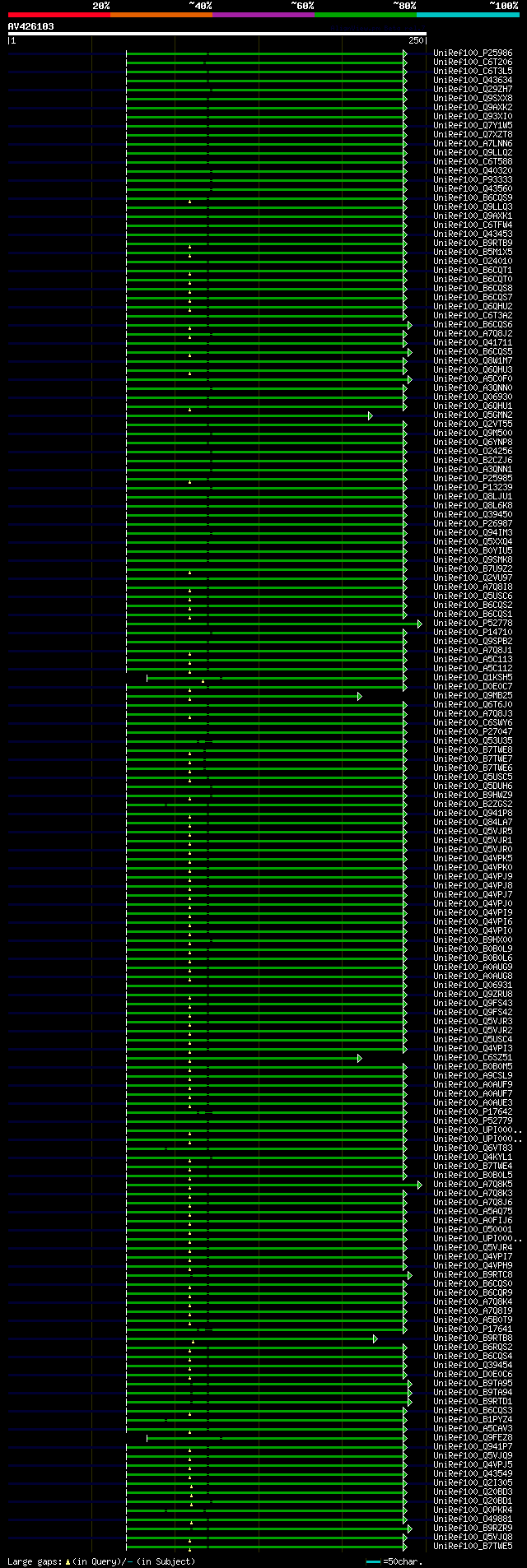Click the red 20% legend segment

click(58, 15)
